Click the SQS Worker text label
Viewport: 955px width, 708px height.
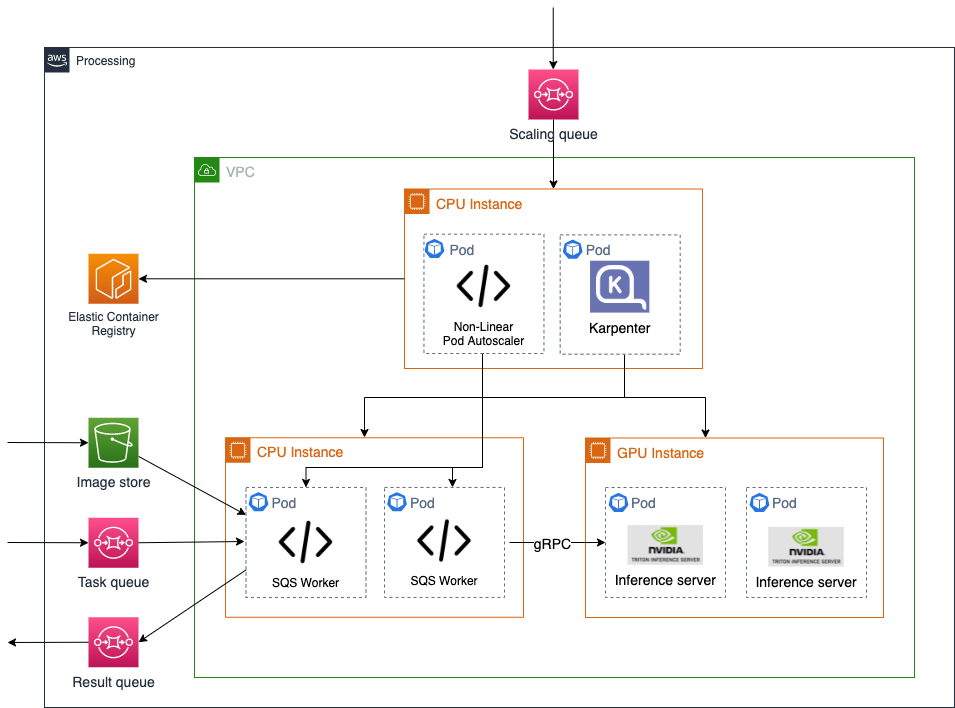(x=305, y=580)
